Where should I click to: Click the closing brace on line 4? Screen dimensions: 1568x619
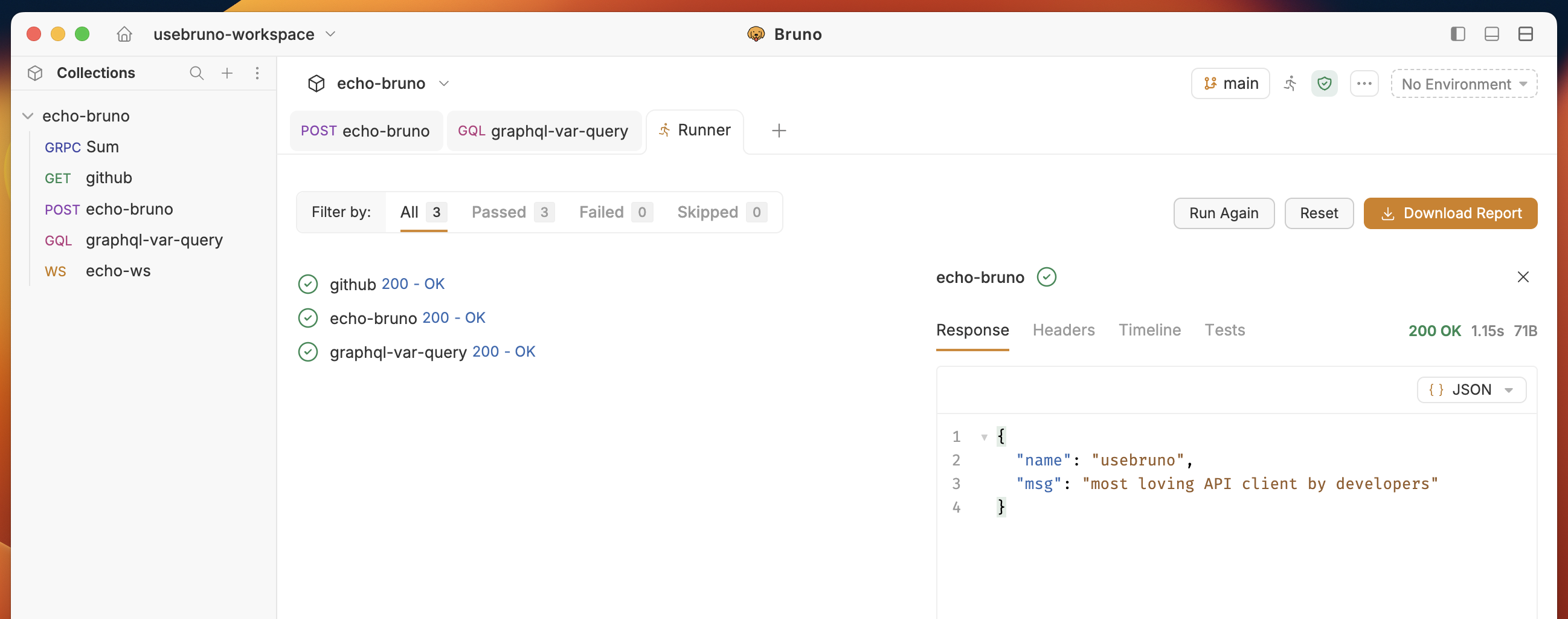click(x=1001, y=508)
